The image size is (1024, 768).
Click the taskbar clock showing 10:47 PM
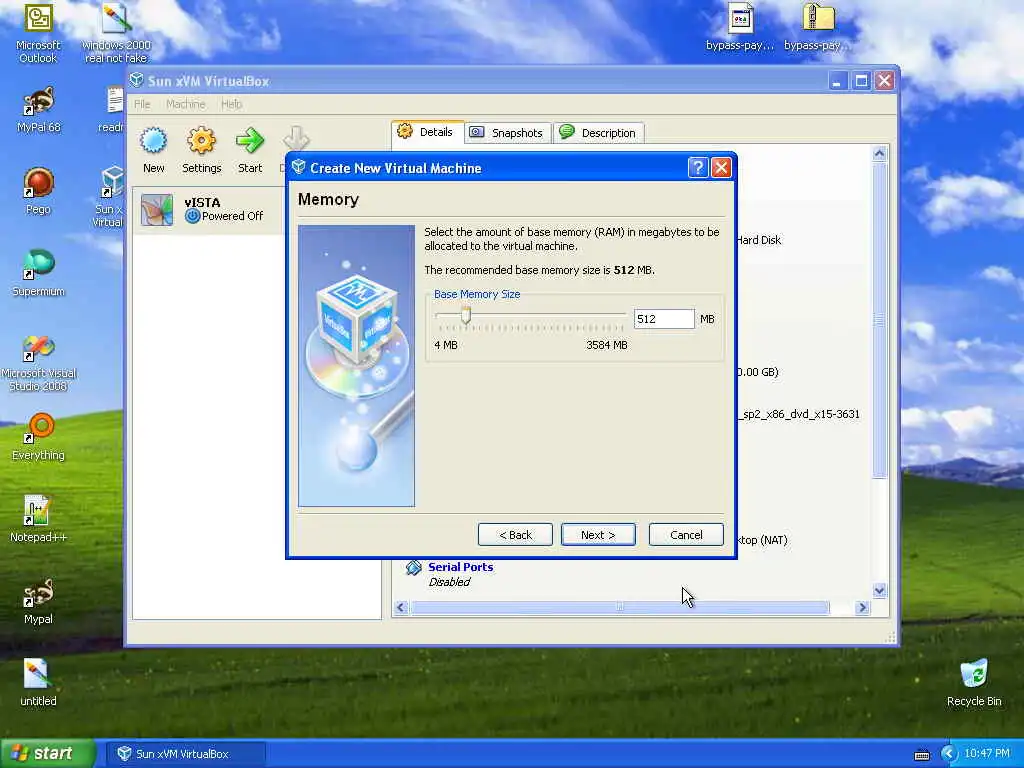click(x=987, y=754)
